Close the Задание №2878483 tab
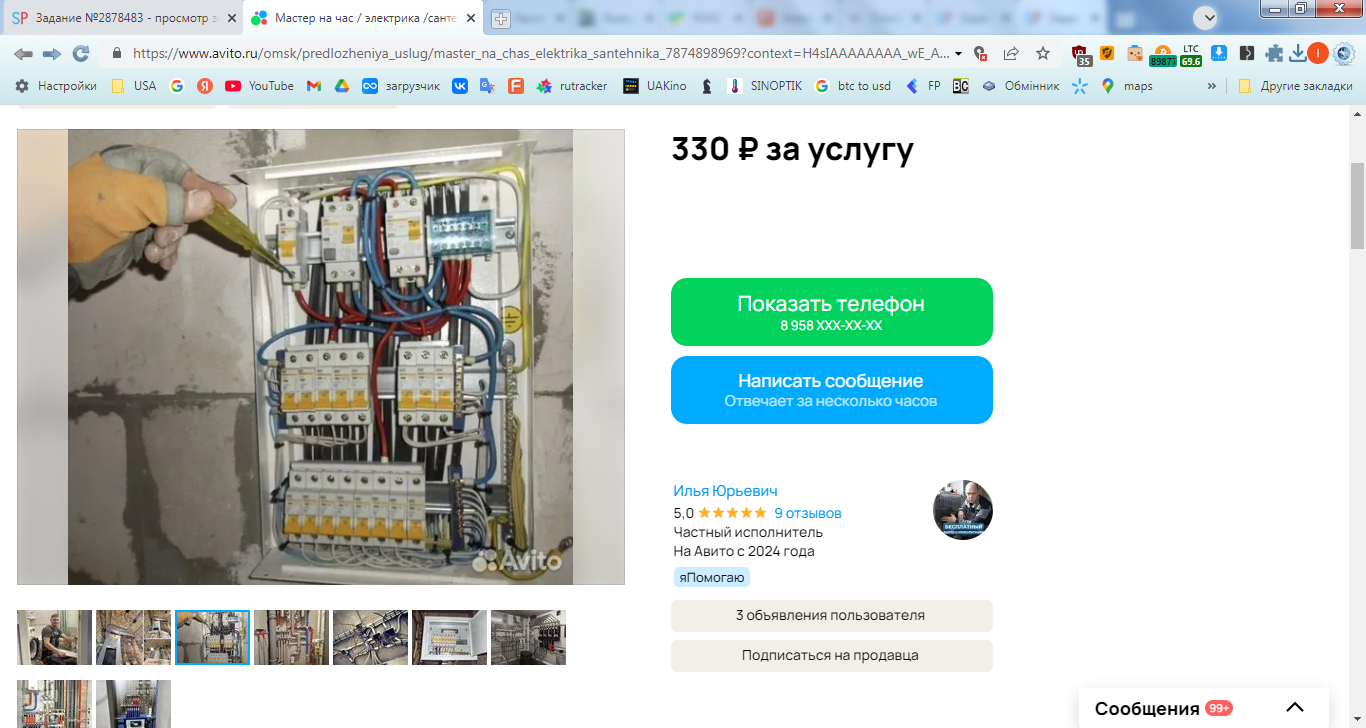Image resolution: width=1366 pixels, height=728 pixels. click(x=231, y=18)
